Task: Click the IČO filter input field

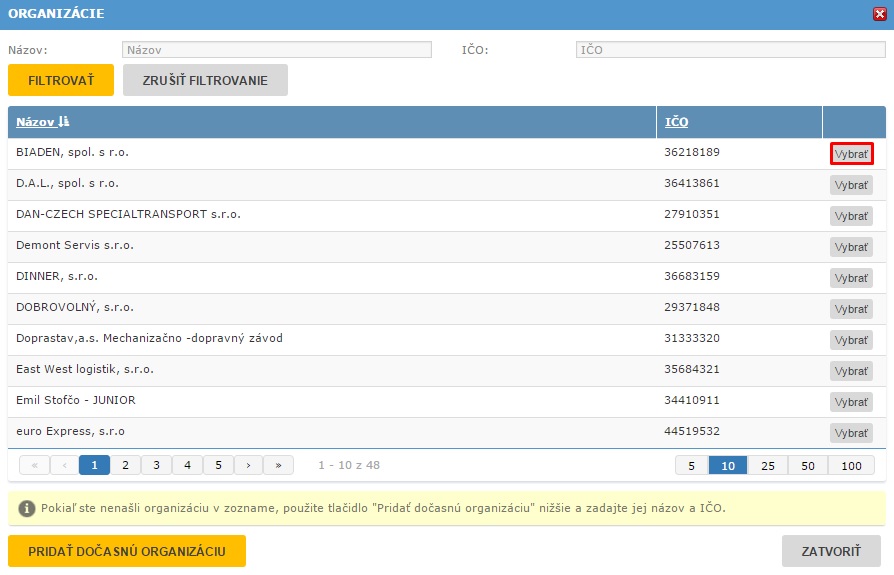Action: [x=730, y=49]
